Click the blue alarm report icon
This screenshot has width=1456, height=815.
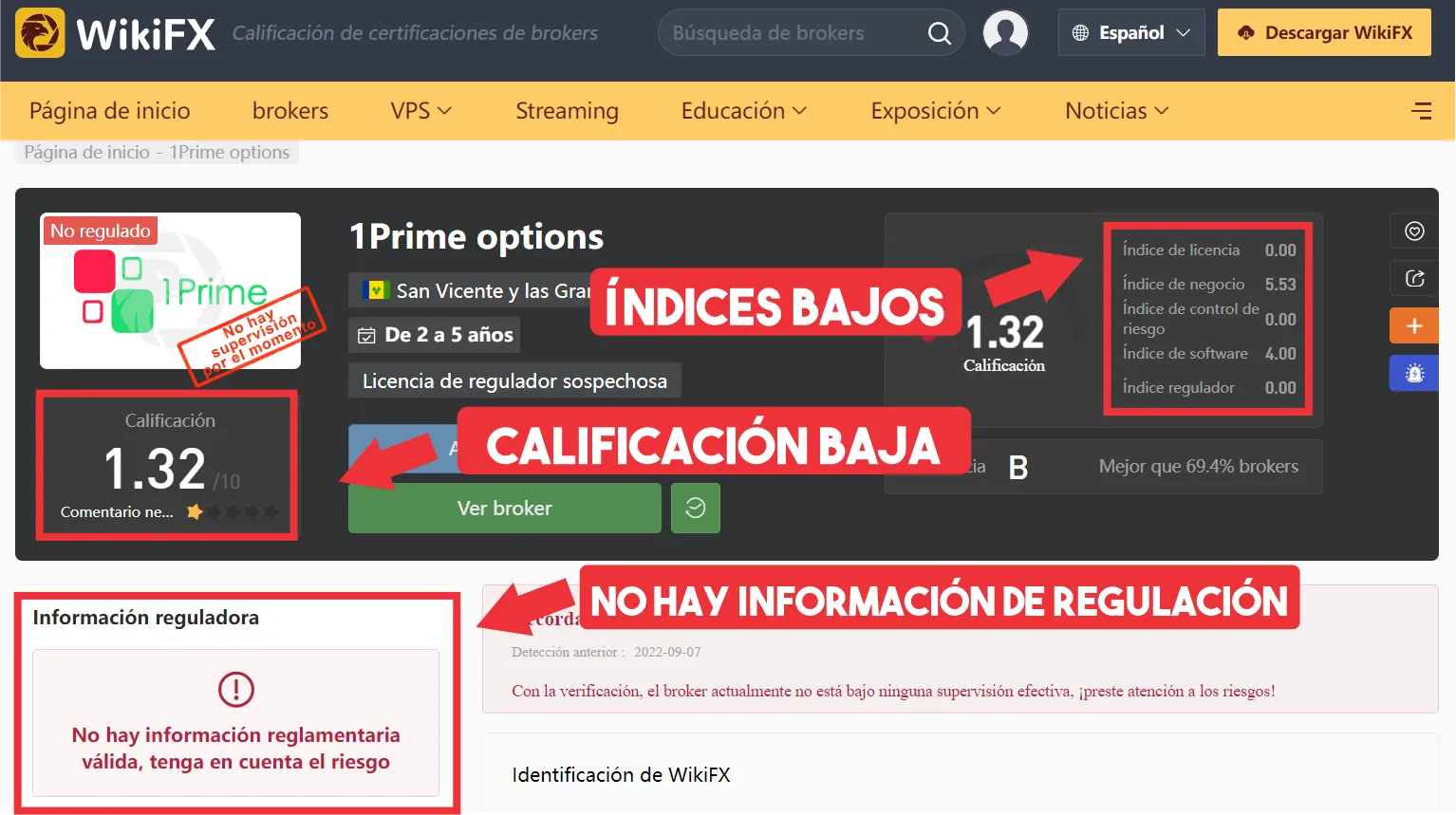tap(1414, 373)
